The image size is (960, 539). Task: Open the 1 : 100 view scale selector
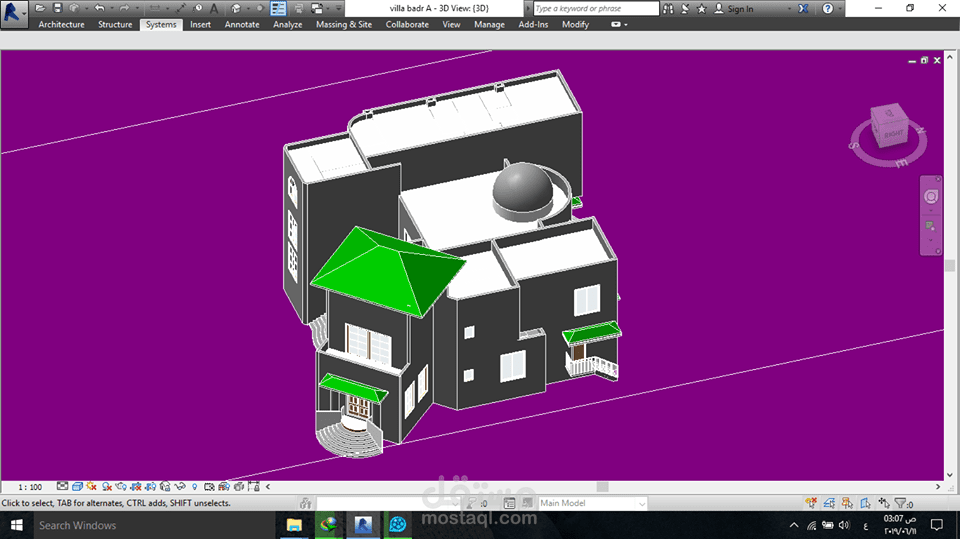coord(31,487)
